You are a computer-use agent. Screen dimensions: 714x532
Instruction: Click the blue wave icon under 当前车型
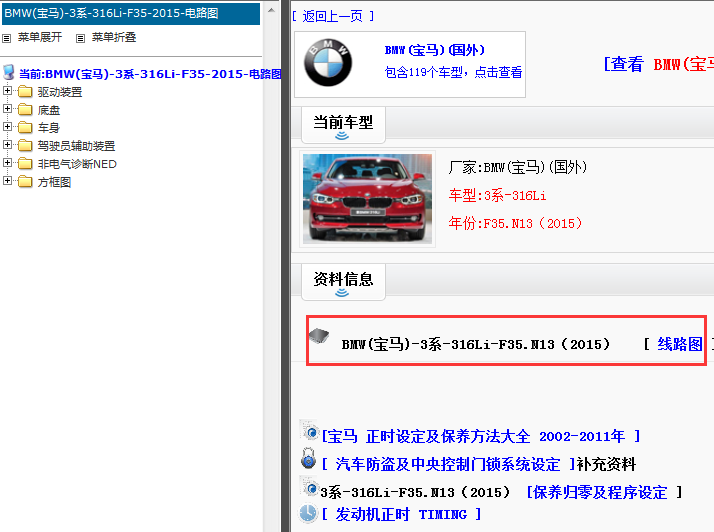point(342,136)
